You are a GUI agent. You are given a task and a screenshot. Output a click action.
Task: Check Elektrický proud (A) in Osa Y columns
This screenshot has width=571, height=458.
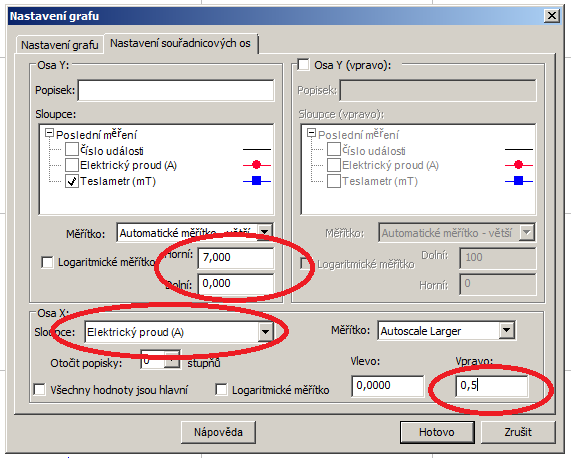coord(72,165)
